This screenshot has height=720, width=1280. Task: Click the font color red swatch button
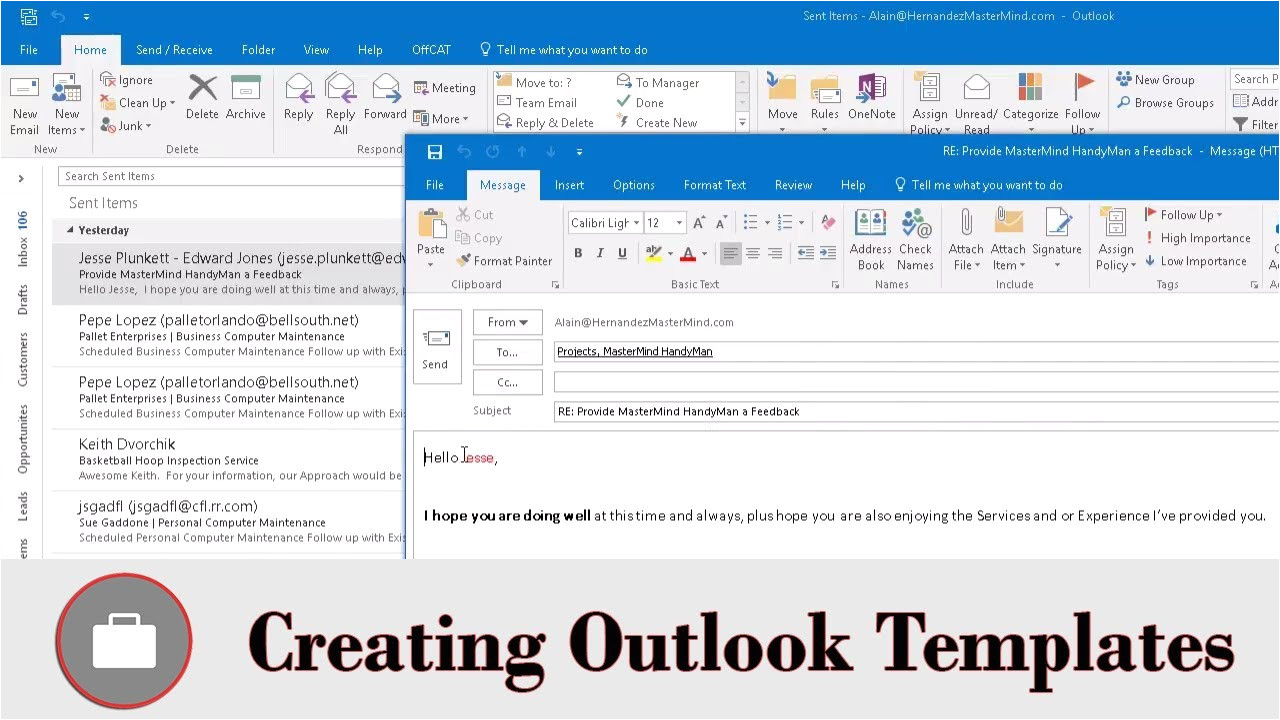click(687, 254)
